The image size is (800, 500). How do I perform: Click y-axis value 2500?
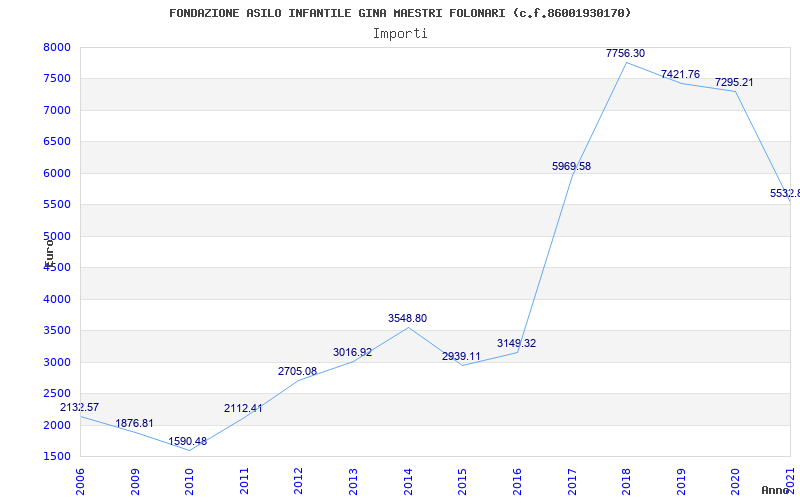tap(57, 393)
